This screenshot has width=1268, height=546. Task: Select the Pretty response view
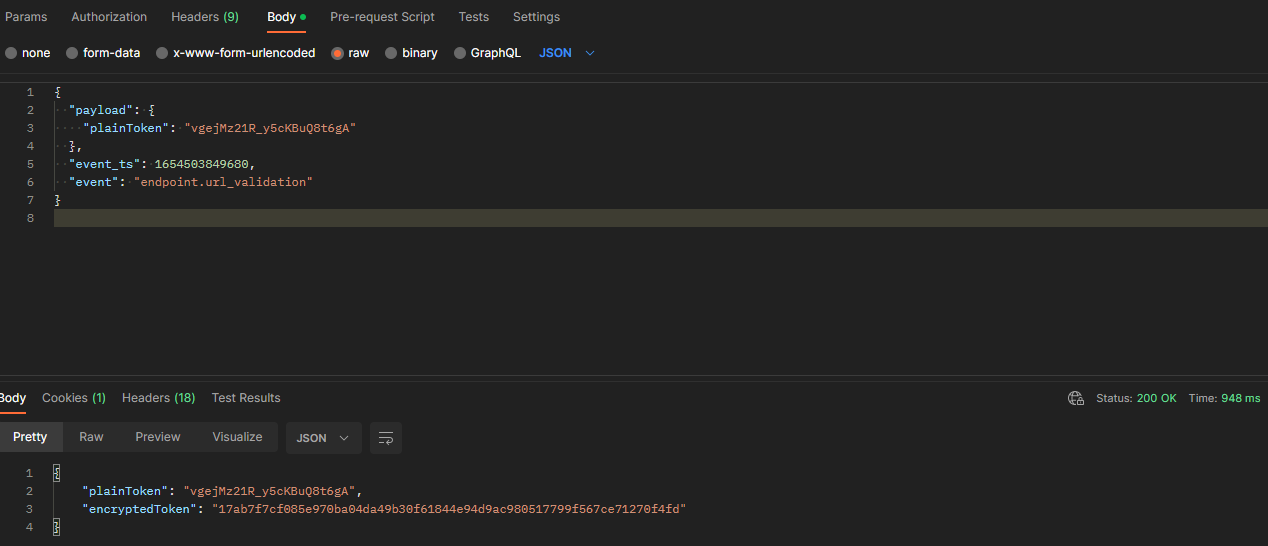pos(30,437)
